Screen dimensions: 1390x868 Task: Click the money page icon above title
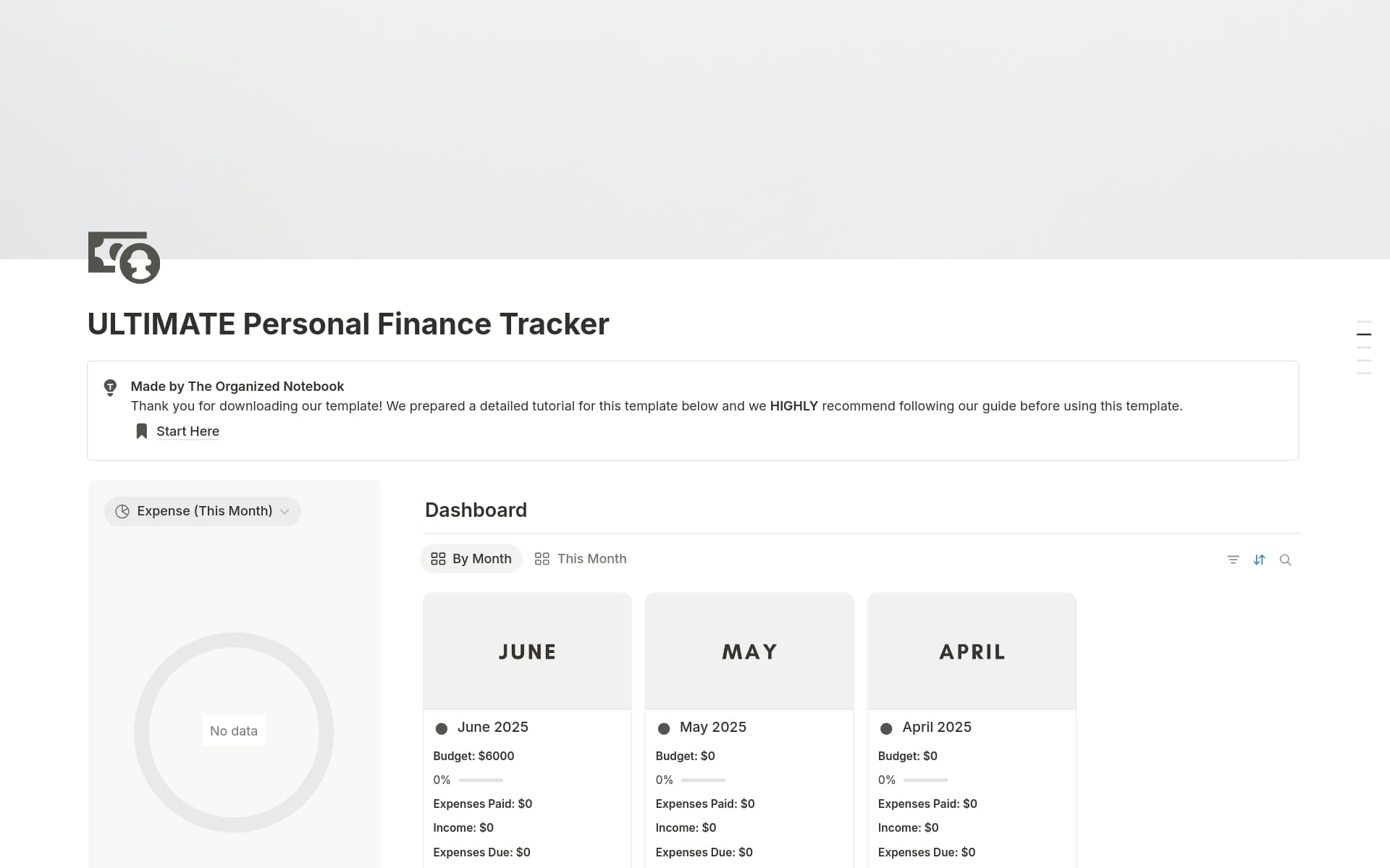pyautogui.click(x=124, y=257)
